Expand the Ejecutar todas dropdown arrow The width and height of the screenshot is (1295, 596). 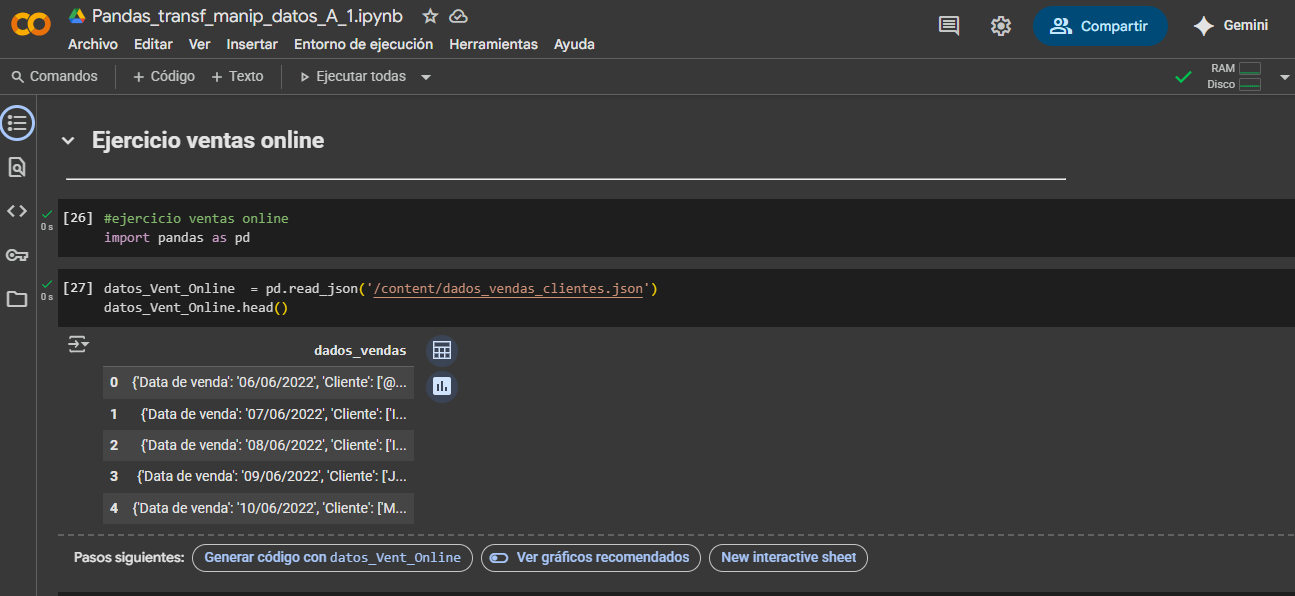(426, 77)
